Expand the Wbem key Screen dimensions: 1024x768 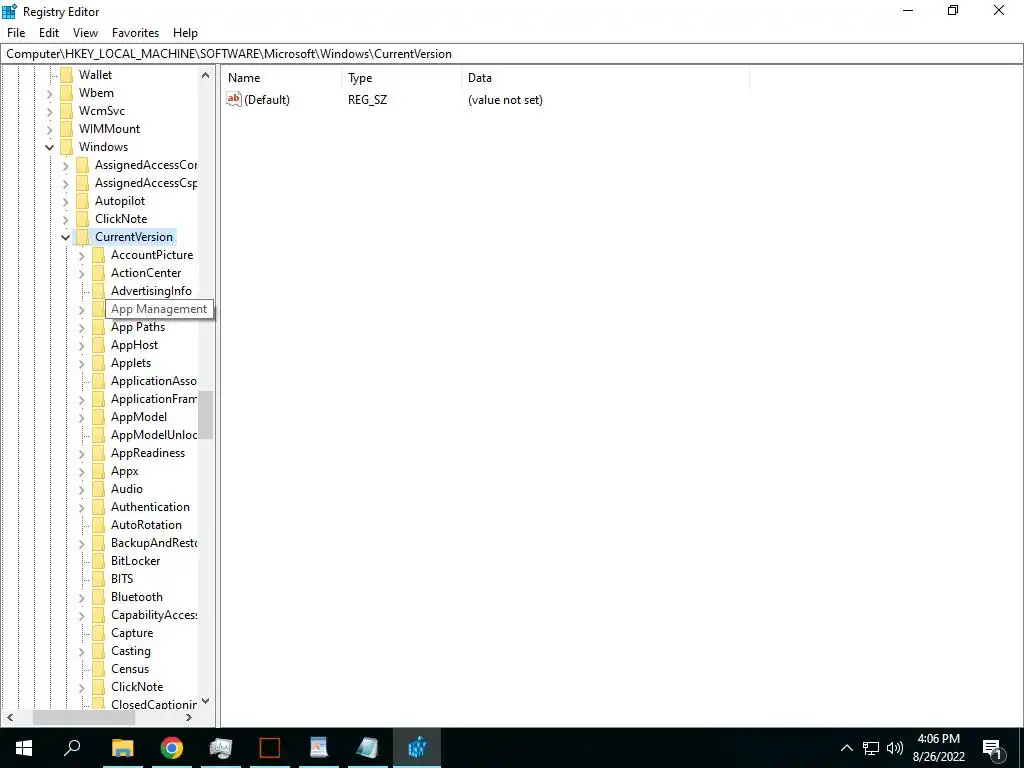[50, 93]
